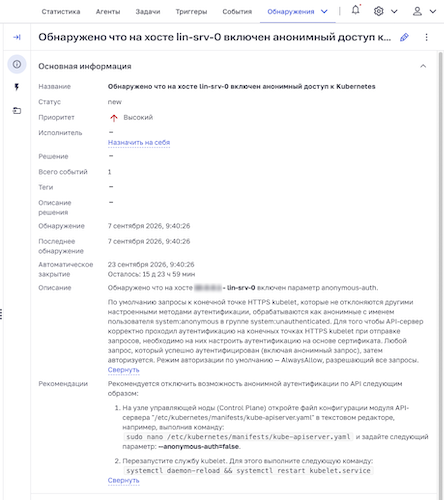Click the lin-srv-0 host name in description
The height and width of the screenshot is (500, 444).
[x=241, y=288]
